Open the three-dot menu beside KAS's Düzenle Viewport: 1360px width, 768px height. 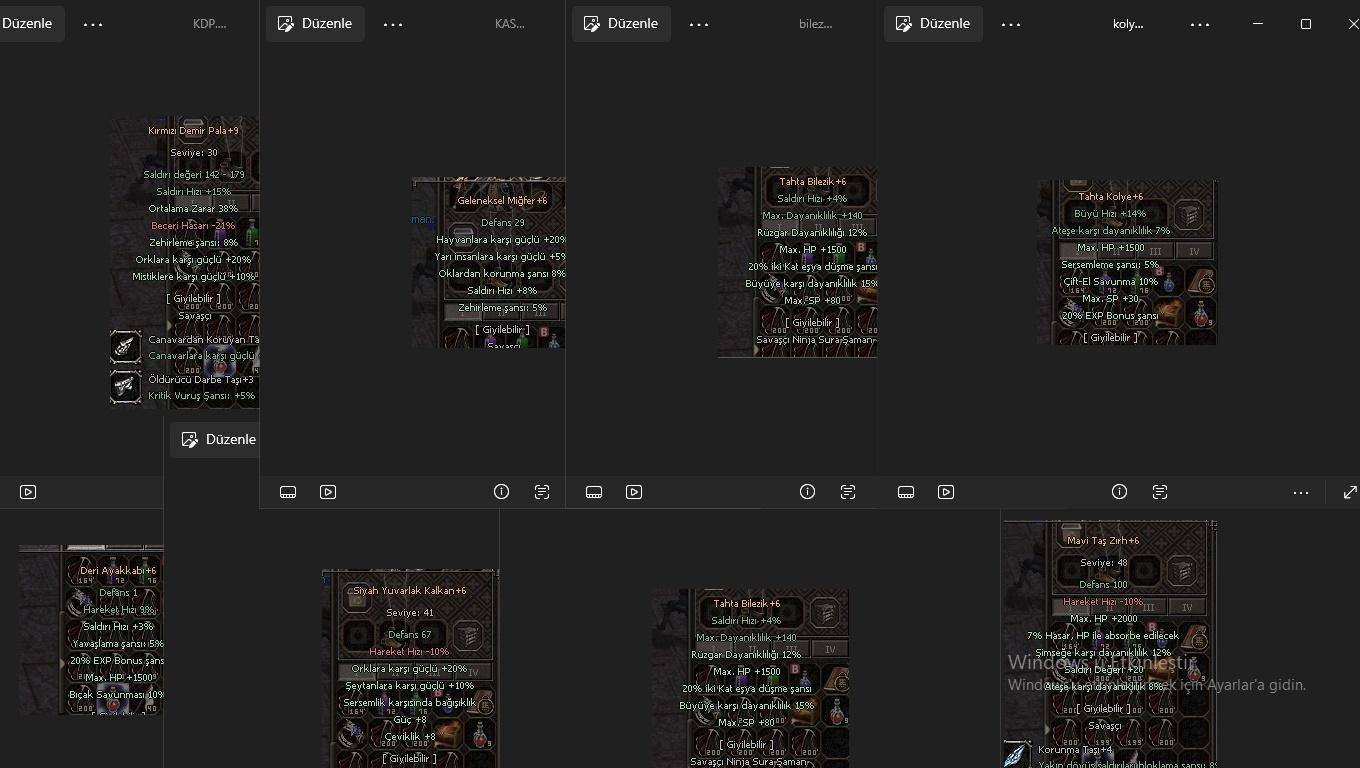[x=393, y=24]
